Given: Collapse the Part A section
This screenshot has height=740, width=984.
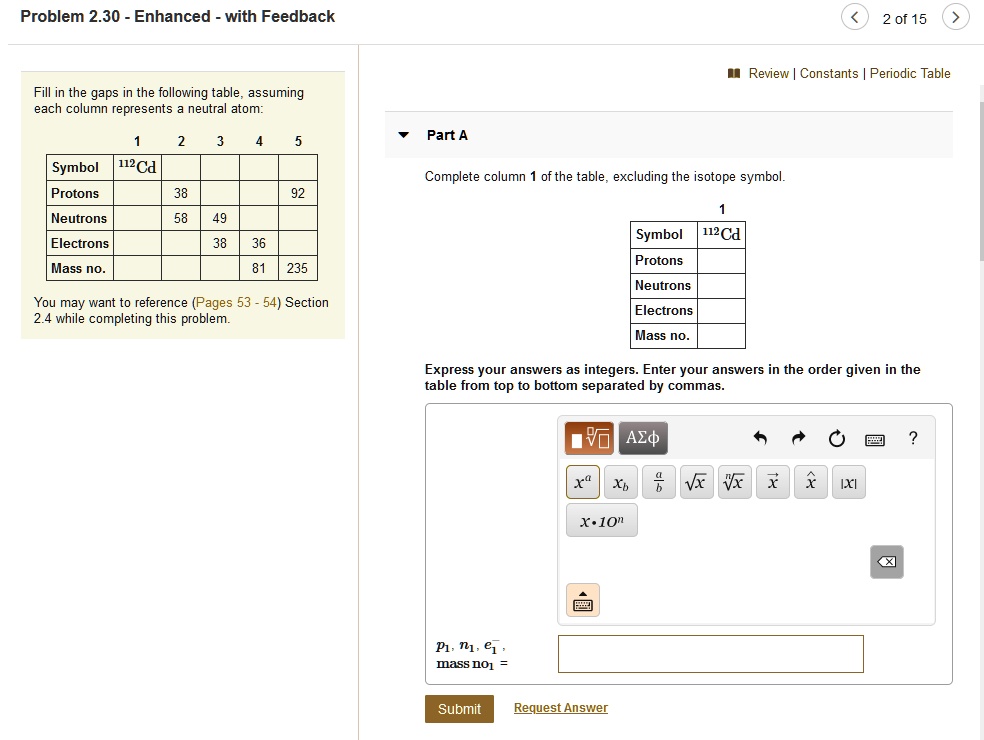Looking at the screenshot, I should 404,135.
